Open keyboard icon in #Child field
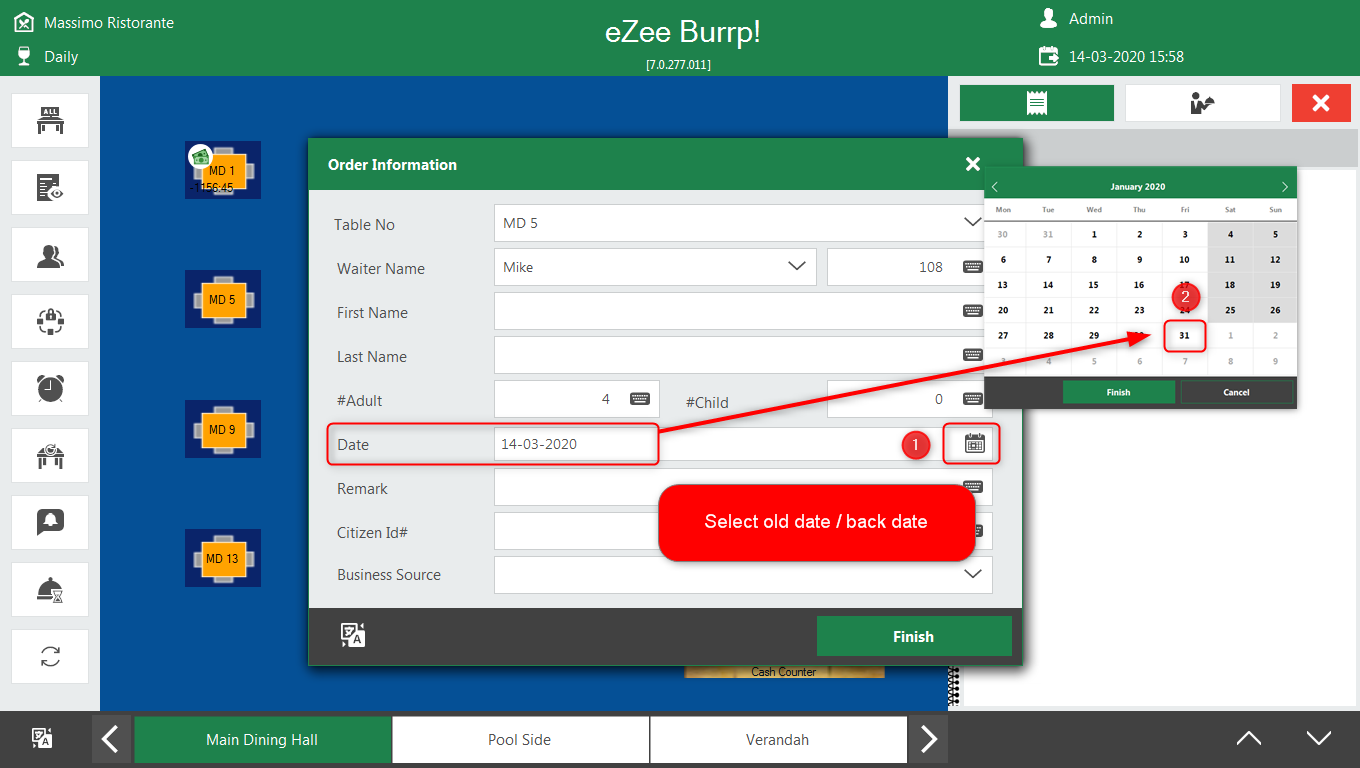The image size is (1360, 768). coord(972,399)
